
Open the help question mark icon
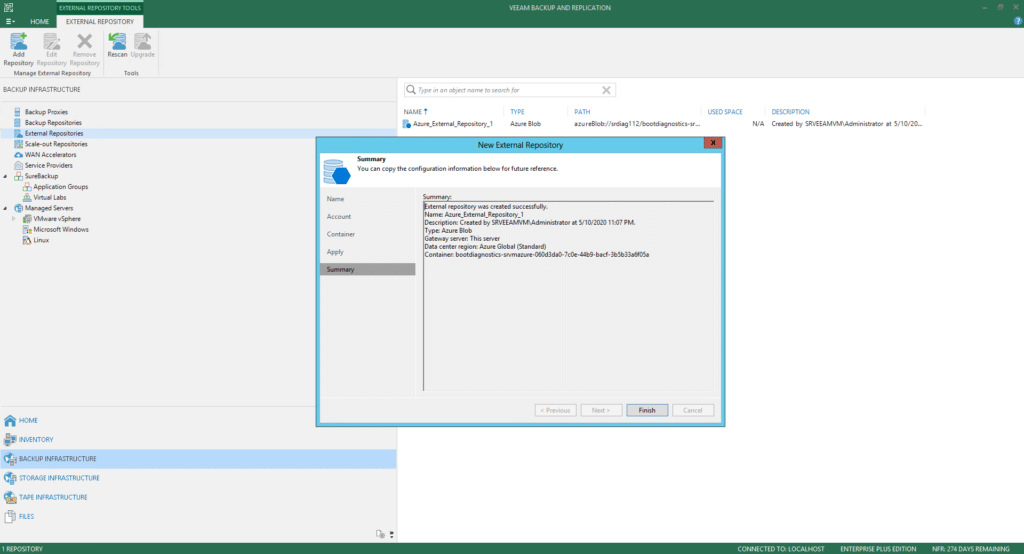[x=1017, y=21]
